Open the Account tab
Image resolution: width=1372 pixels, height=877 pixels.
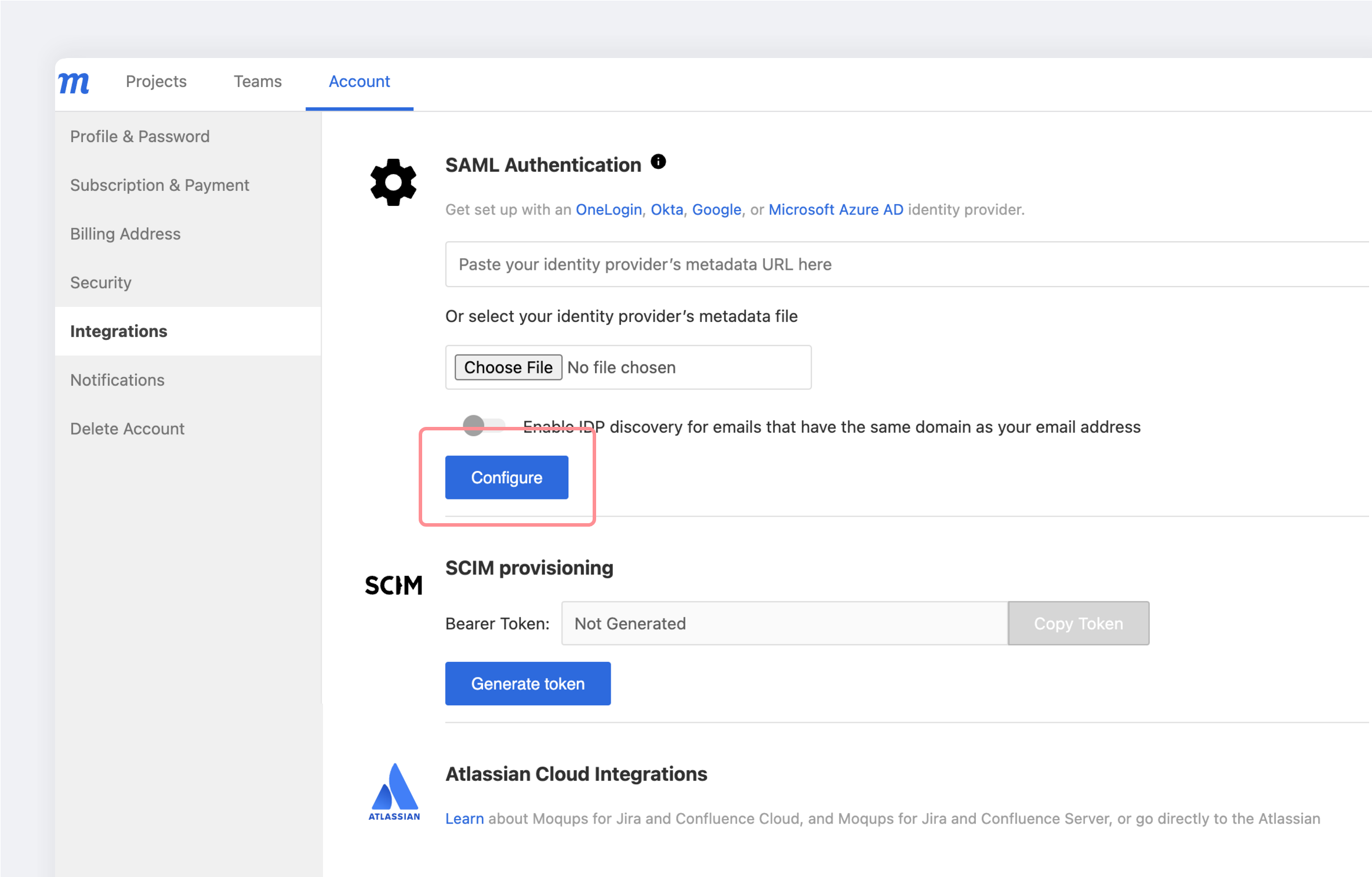360,82
